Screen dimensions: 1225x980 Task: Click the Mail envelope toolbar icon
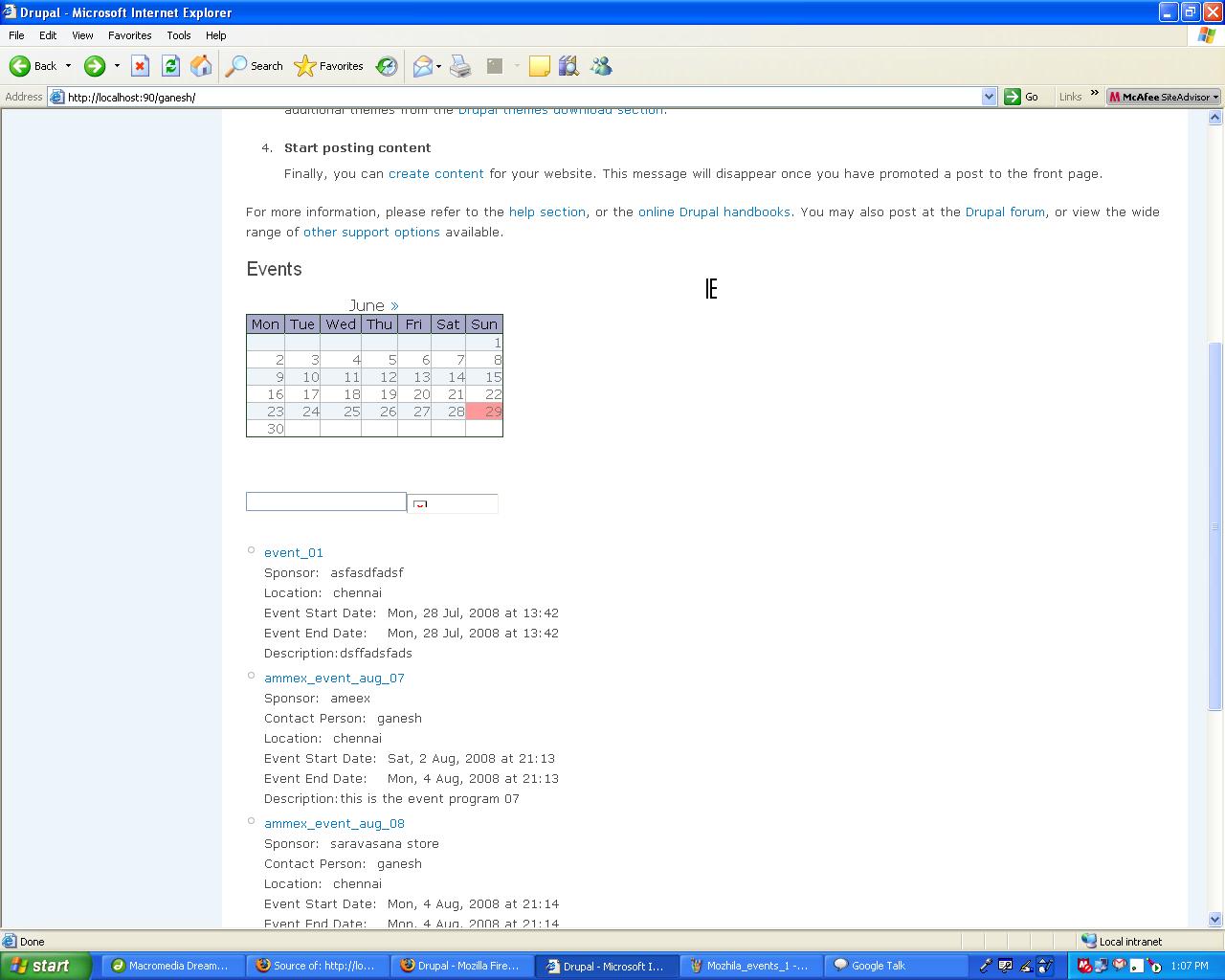pos(422,66)
